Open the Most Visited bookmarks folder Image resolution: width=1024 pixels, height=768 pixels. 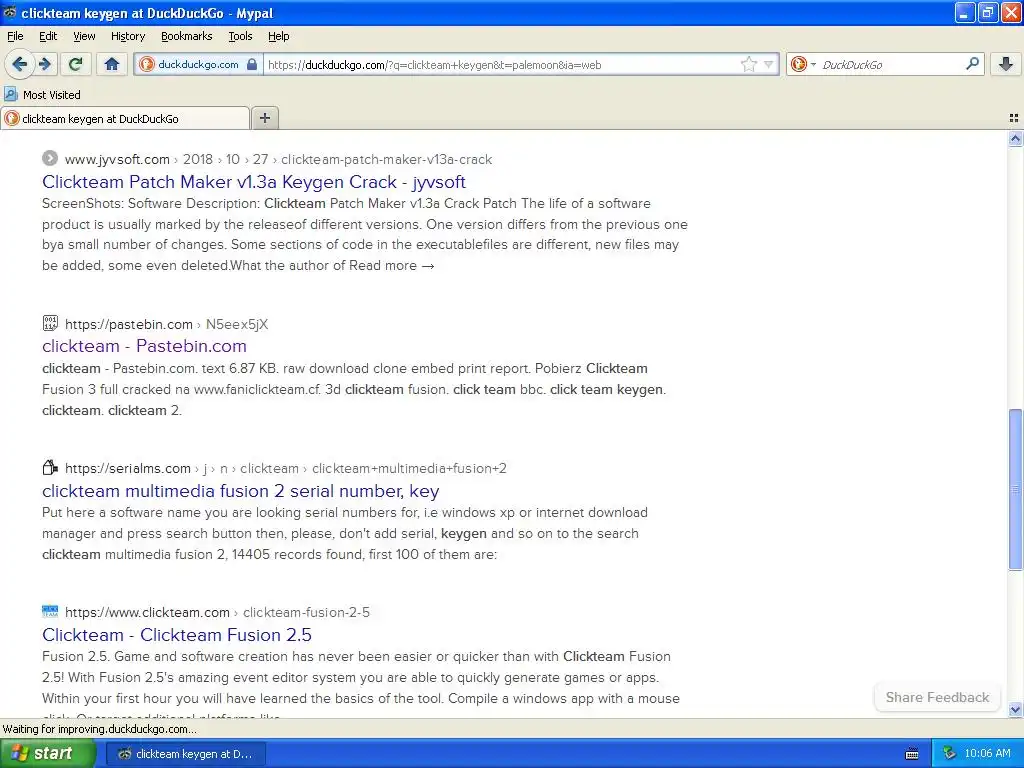[43, 95]
